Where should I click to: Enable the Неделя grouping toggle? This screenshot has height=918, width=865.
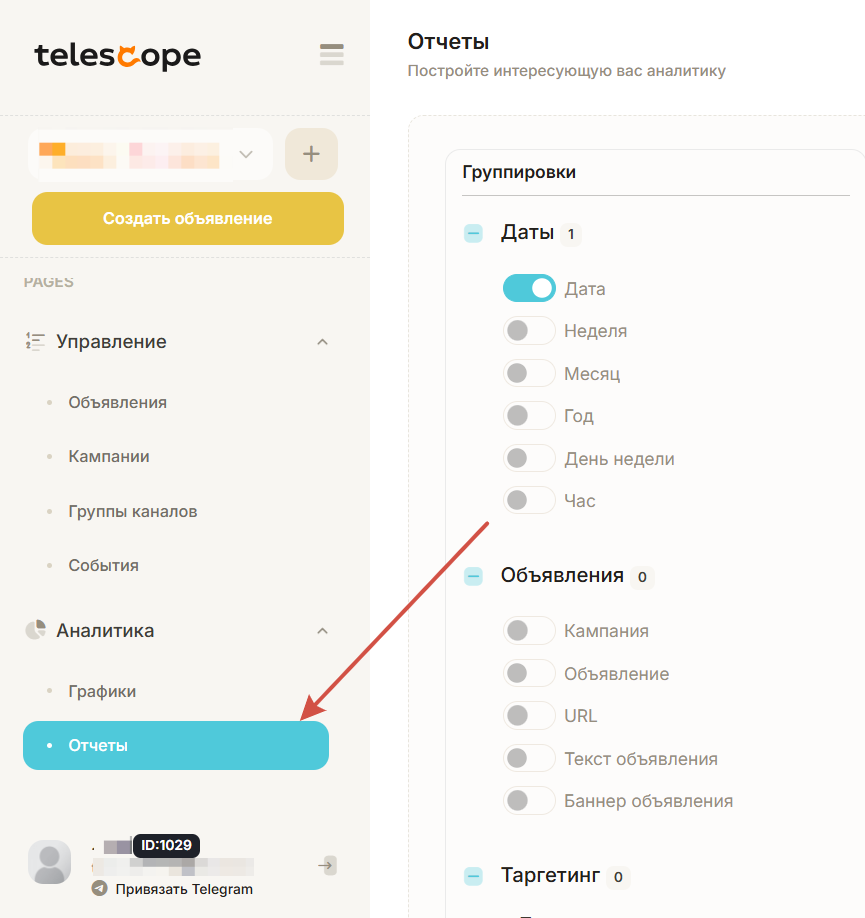(529, 331)
